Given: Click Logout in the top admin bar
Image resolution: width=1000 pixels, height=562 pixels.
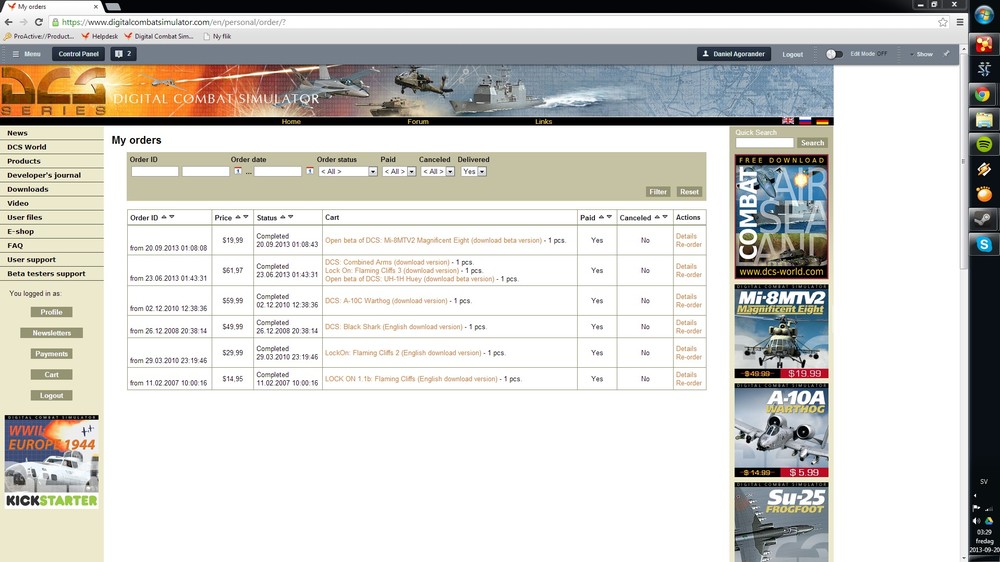Looking at the screenshot, I should pyautogui.click(x=793, y=54).
